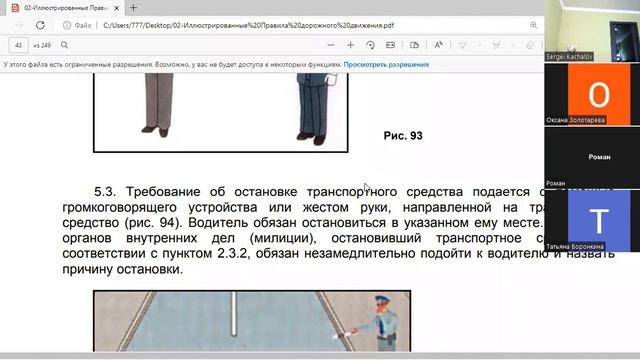
Task: Switch the PDF page view layout
Action: tap(414, 45)
